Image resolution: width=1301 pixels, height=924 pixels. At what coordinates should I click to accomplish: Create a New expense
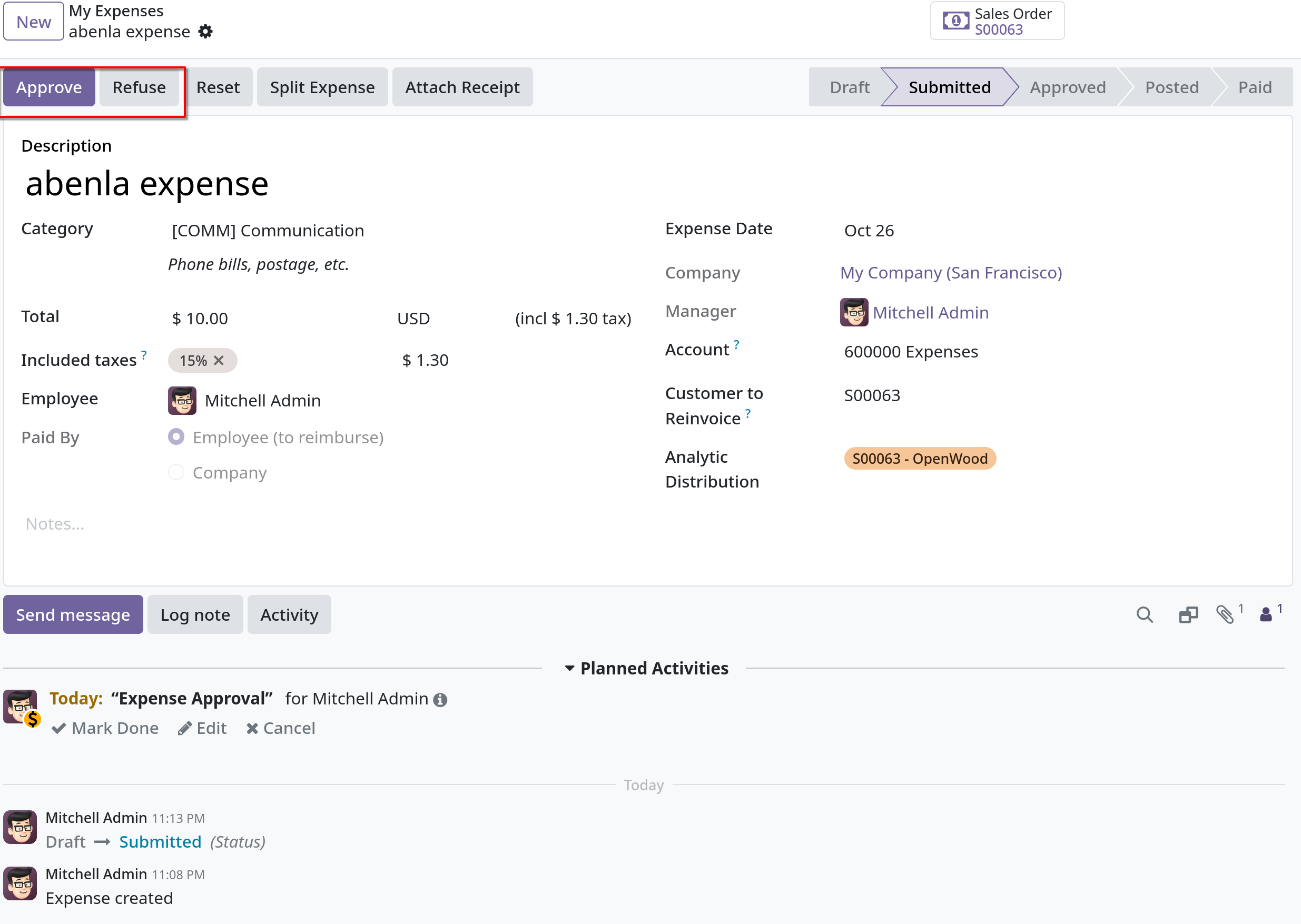(34, 21)
